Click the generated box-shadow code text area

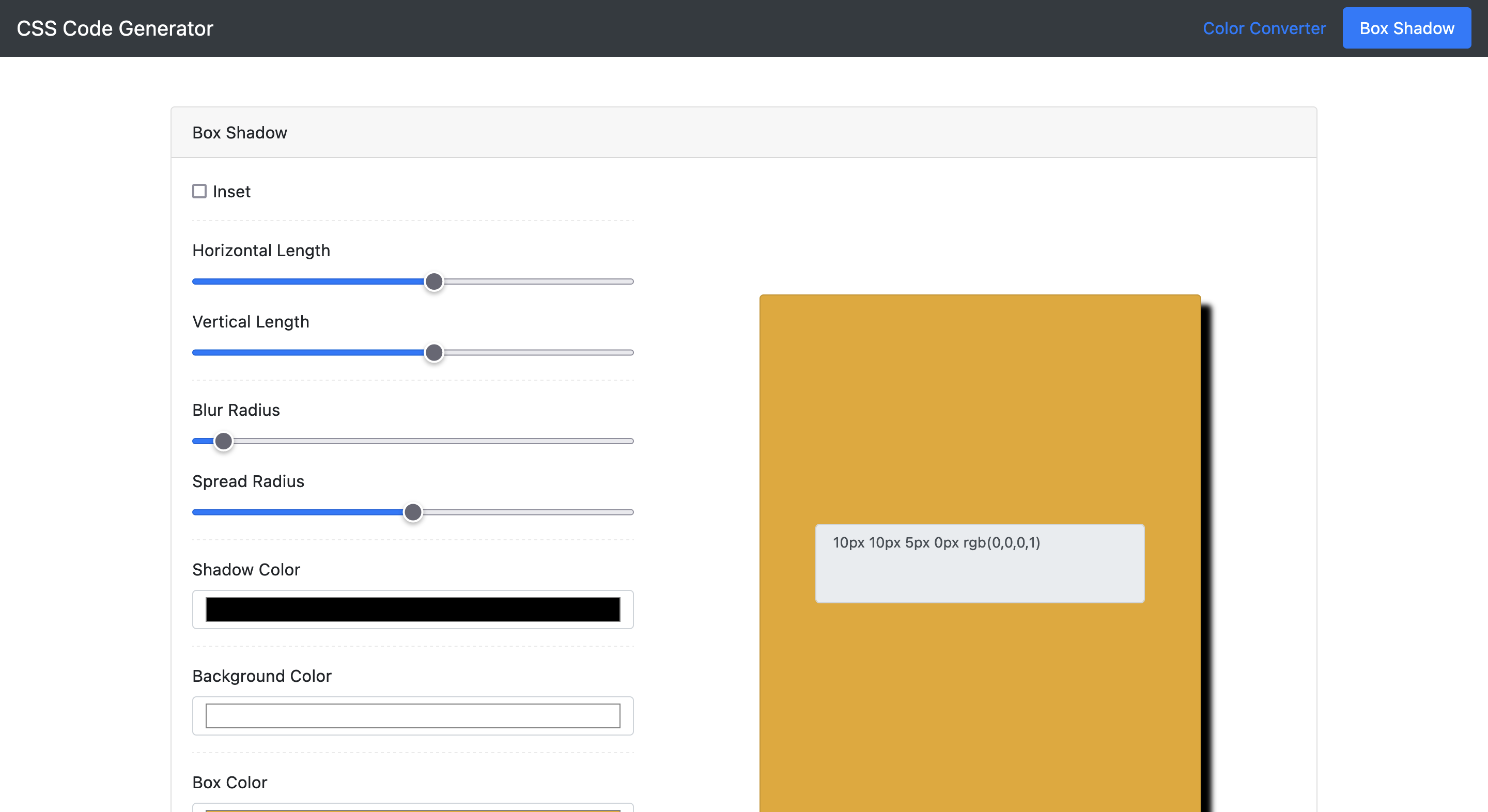(979, 563)
